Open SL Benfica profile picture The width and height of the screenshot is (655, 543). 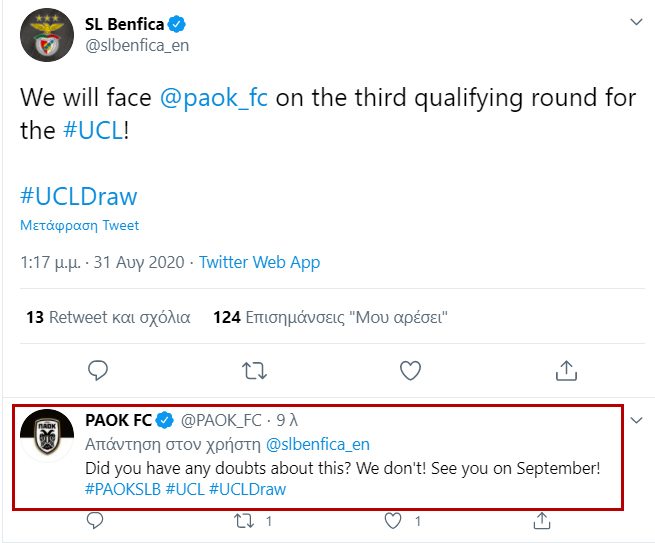[46, 36]
